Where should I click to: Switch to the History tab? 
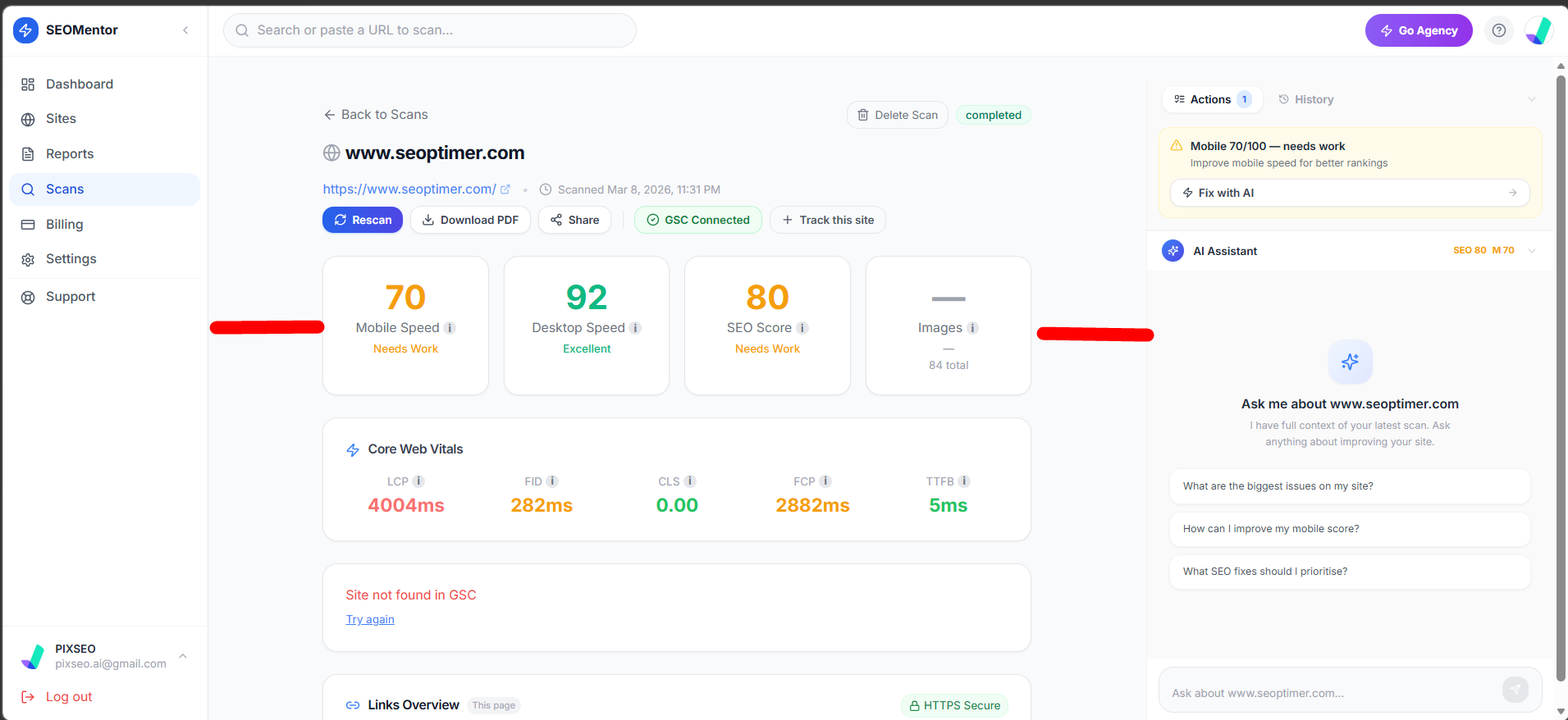tap(1306, 99)
